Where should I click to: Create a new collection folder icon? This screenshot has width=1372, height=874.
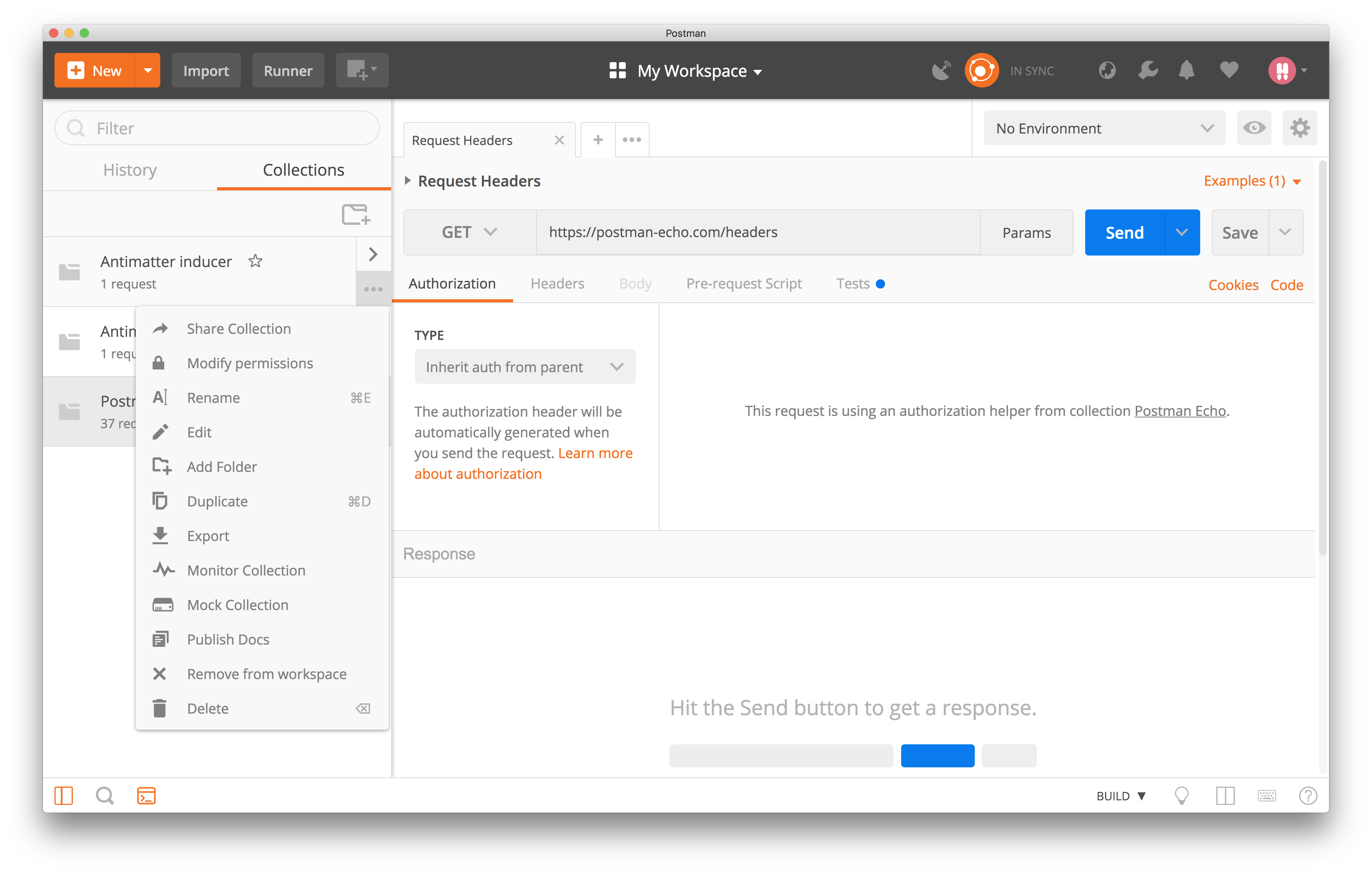click(355, 214)
